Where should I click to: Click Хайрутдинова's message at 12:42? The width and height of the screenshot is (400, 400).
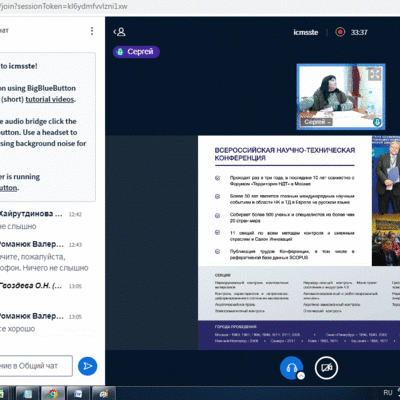[41, 220]
